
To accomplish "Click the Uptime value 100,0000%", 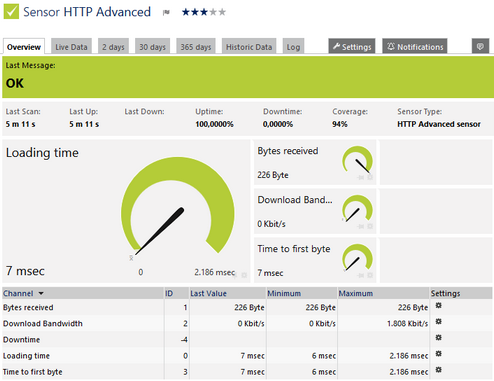I will coord(214,124).
